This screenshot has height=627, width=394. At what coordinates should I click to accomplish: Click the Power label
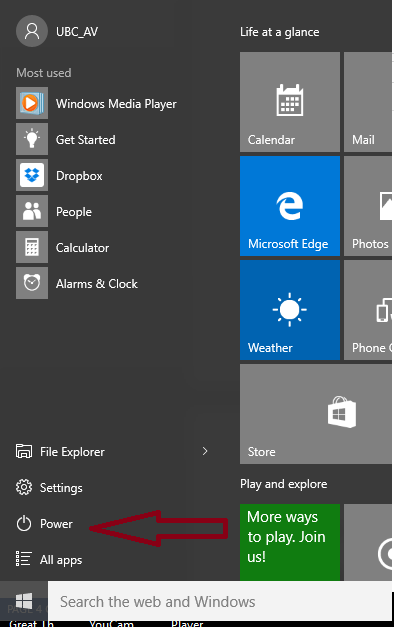pos(56,524)
